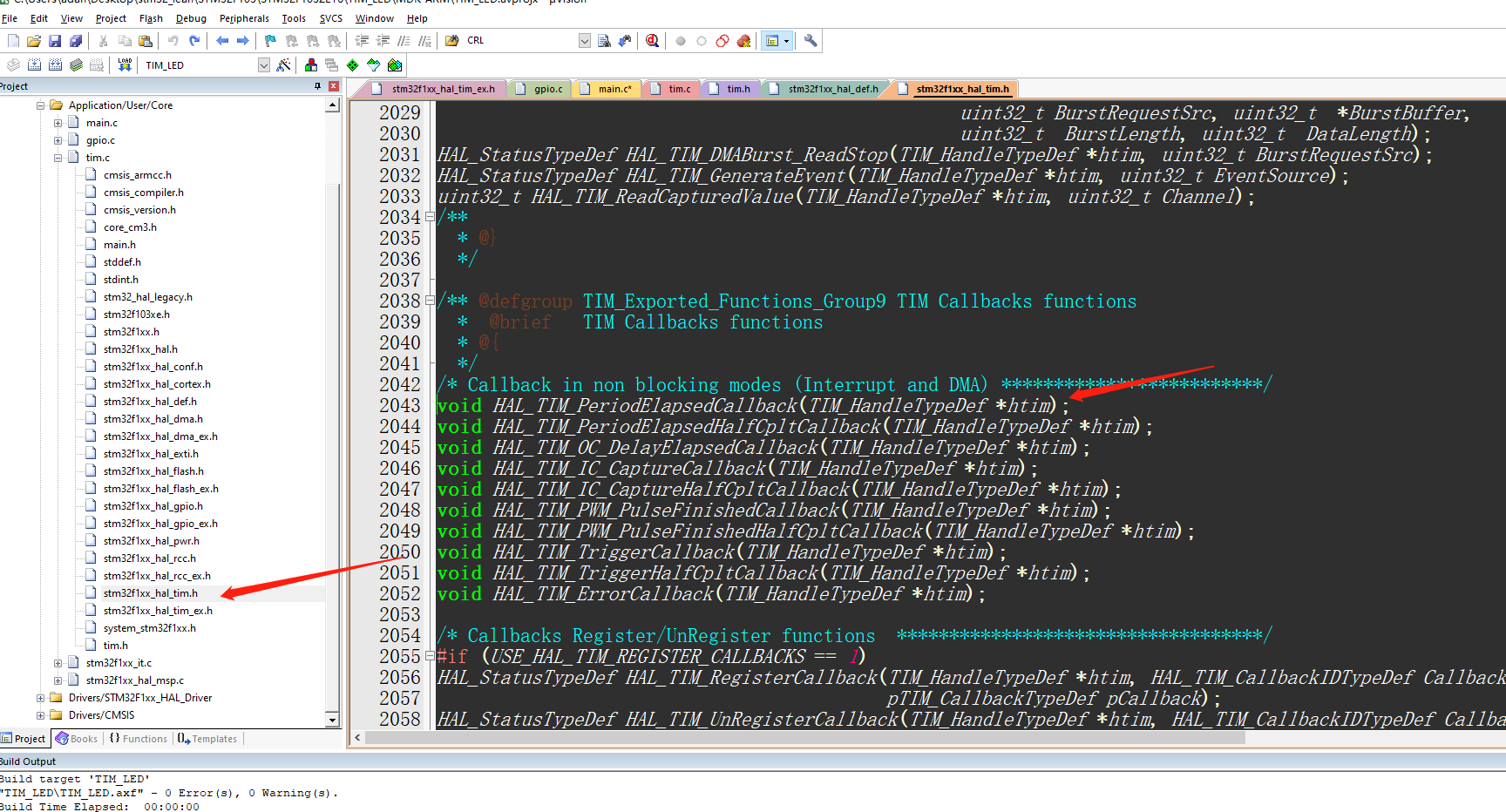Download to flash with the LOAD icon
The width and height of the screenshot is (1506, 812).
pyautogui.click(x=125, y=65)
